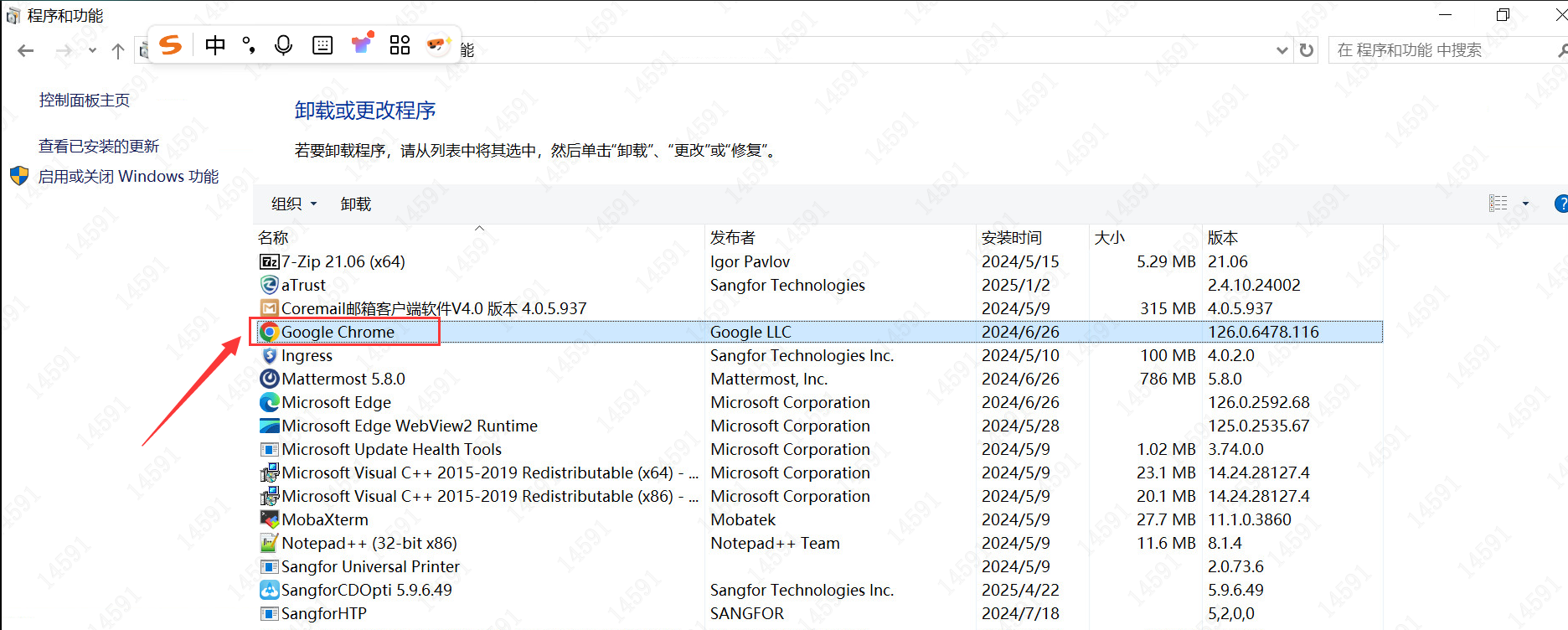
Task: Expand the 组织 dropdown menu
Action: tap(294, 204)
